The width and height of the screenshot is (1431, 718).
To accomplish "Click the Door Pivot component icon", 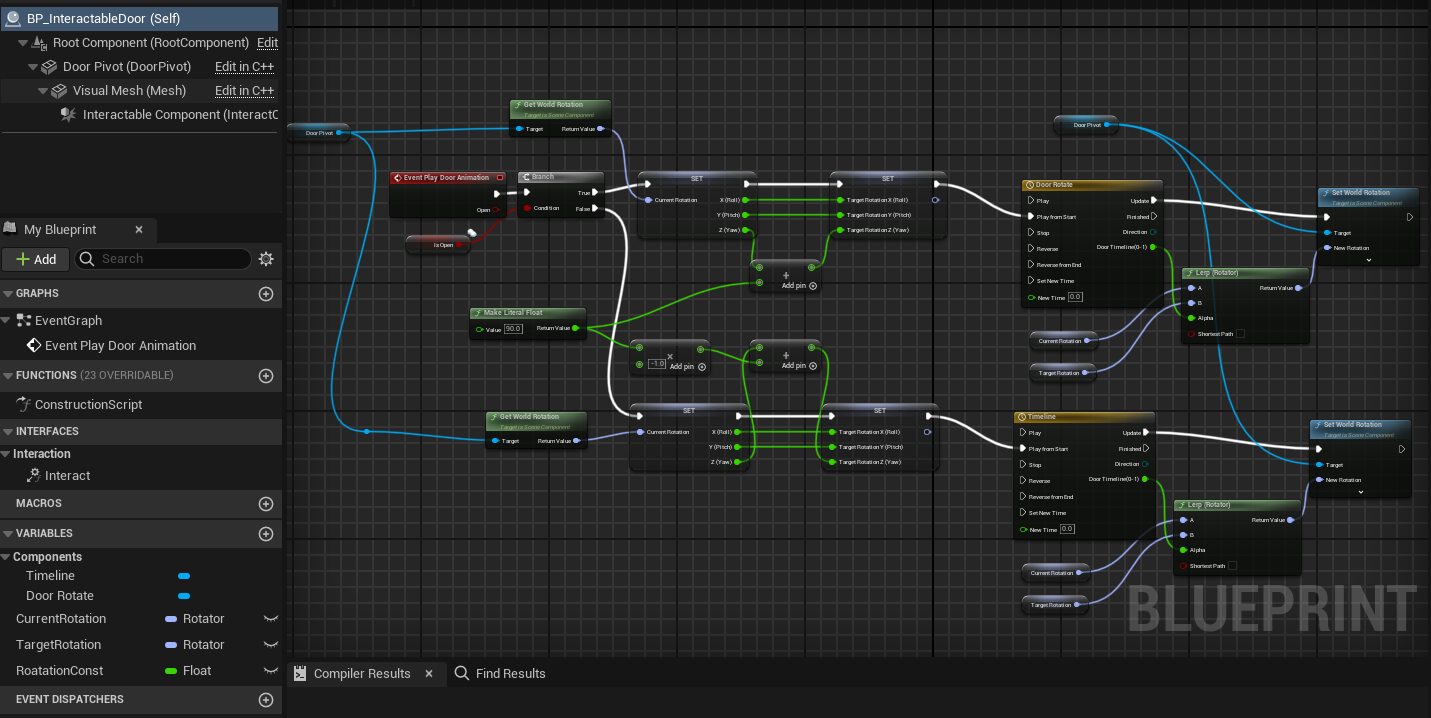I will click(x=49, y=67).
